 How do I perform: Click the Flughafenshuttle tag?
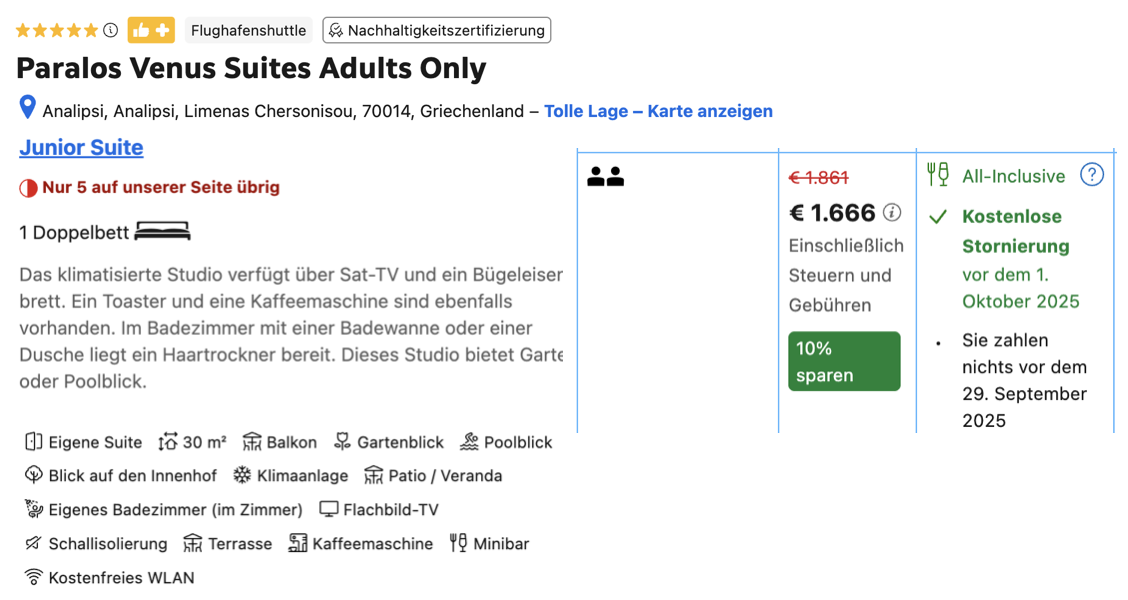(249, 30)
